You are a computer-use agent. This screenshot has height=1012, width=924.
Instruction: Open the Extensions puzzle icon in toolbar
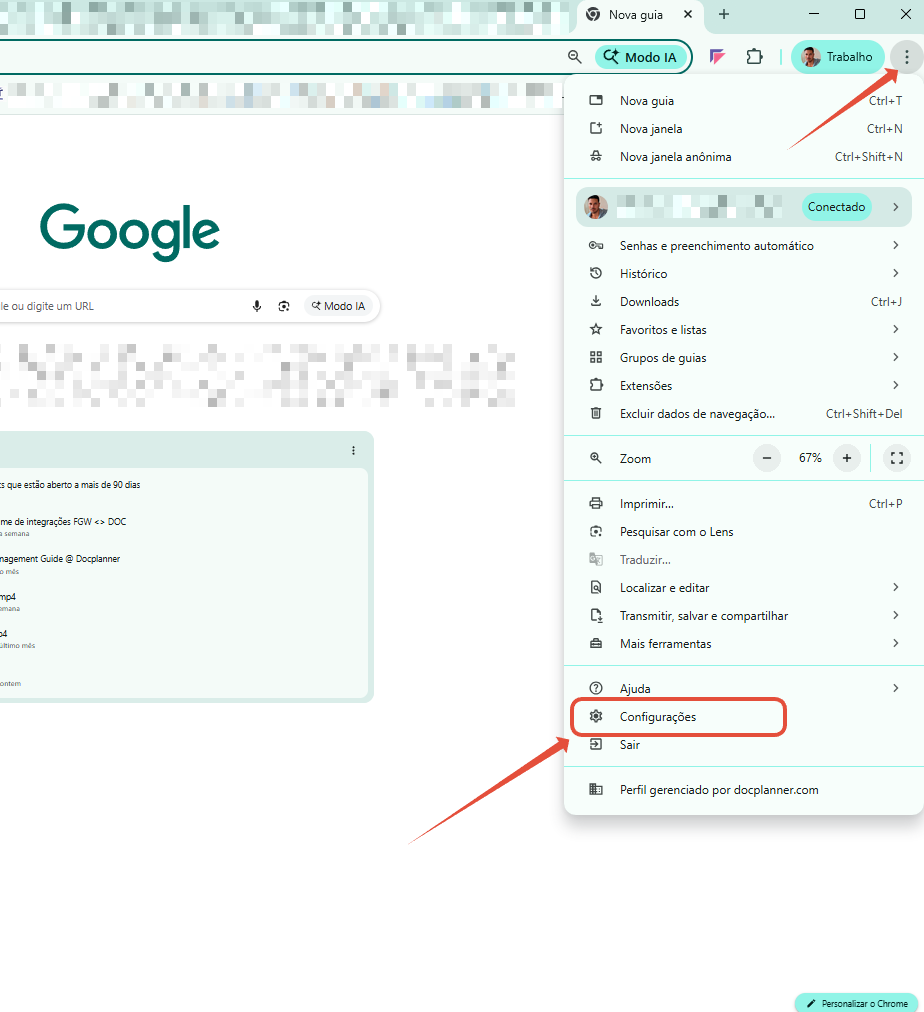754,57
